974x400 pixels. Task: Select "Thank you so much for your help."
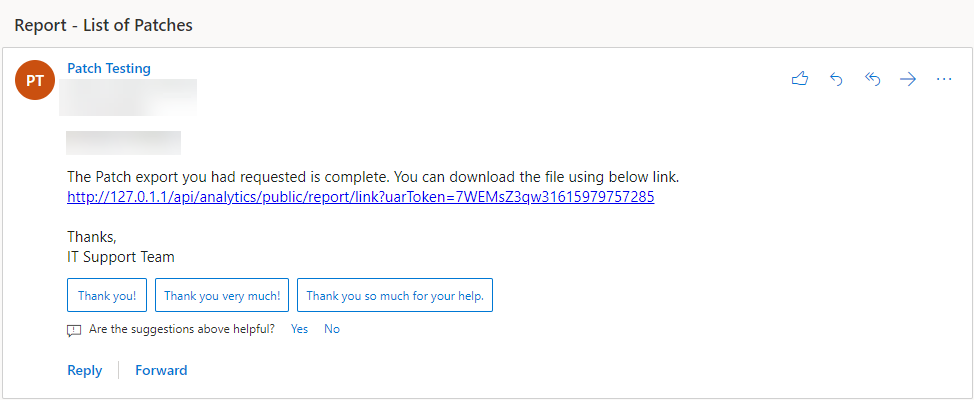tap(395, 295)
